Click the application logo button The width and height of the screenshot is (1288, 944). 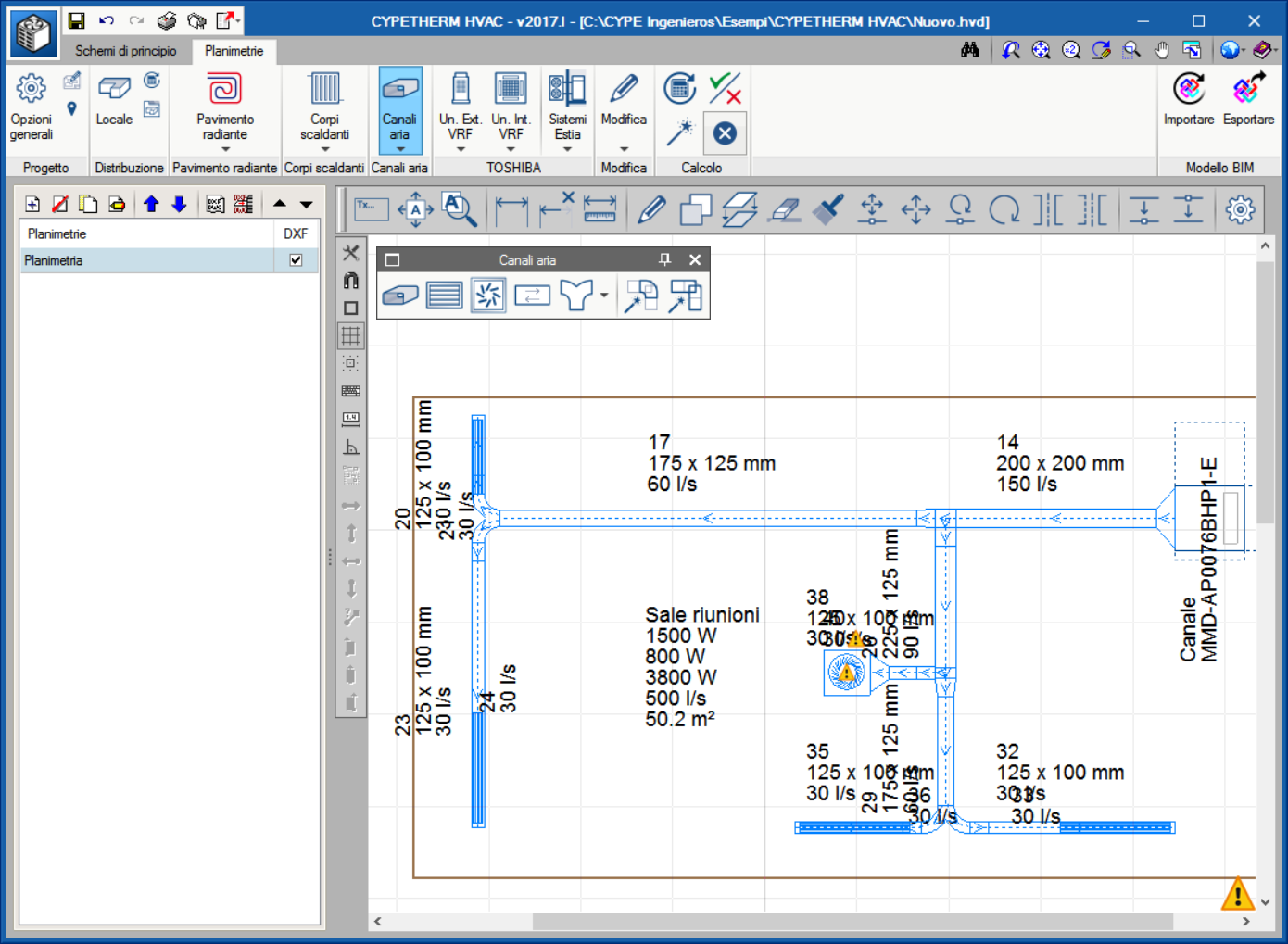(x=33, y=33)
